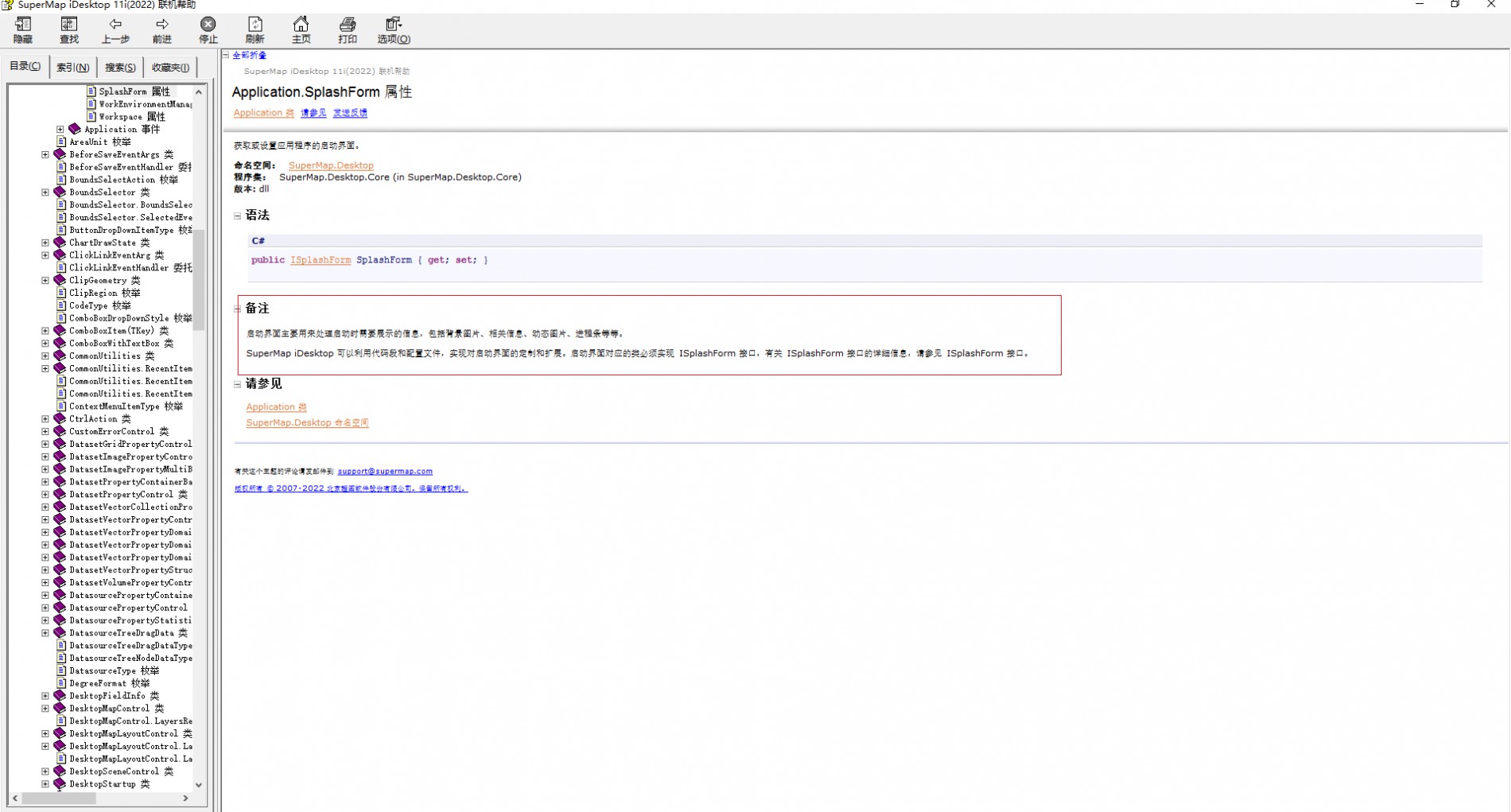This screenshot has width=1511, height=812.
Task: Click the copyright 2007-2022 link
Action: pyautogui.click(x=351, y=488)
